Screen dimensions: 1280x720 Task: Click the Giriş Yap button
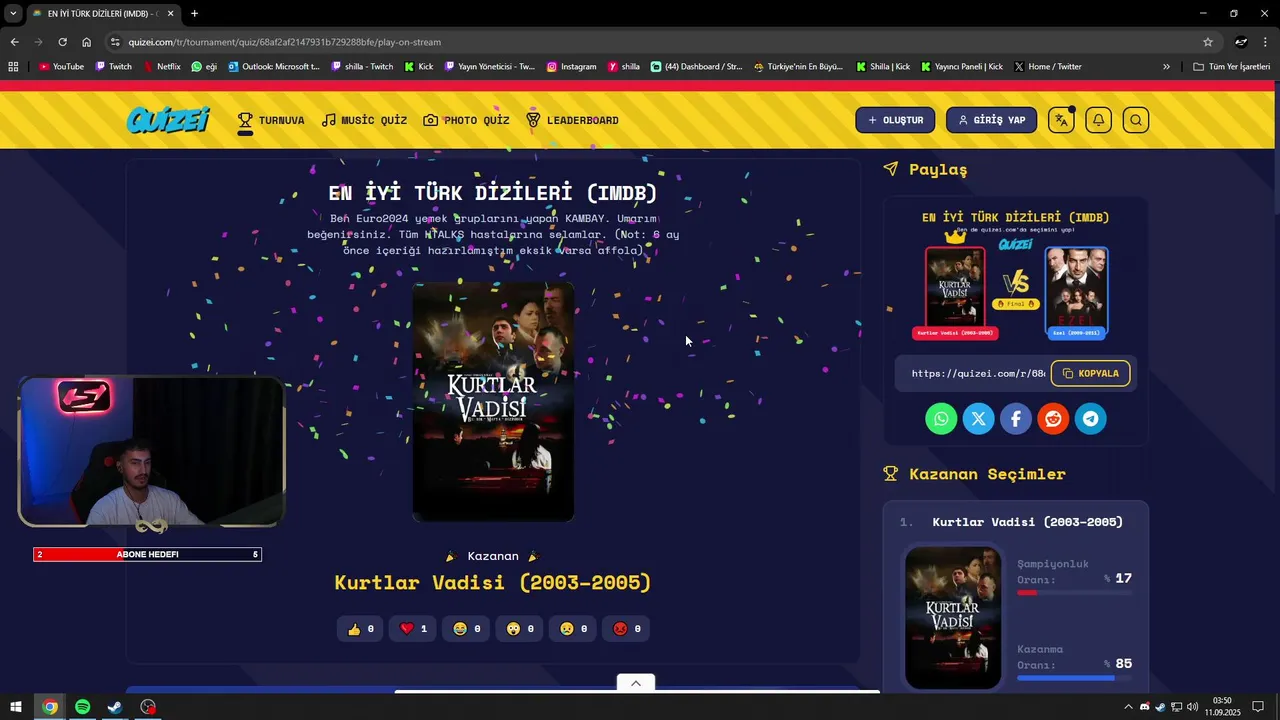tap(991, 120)
